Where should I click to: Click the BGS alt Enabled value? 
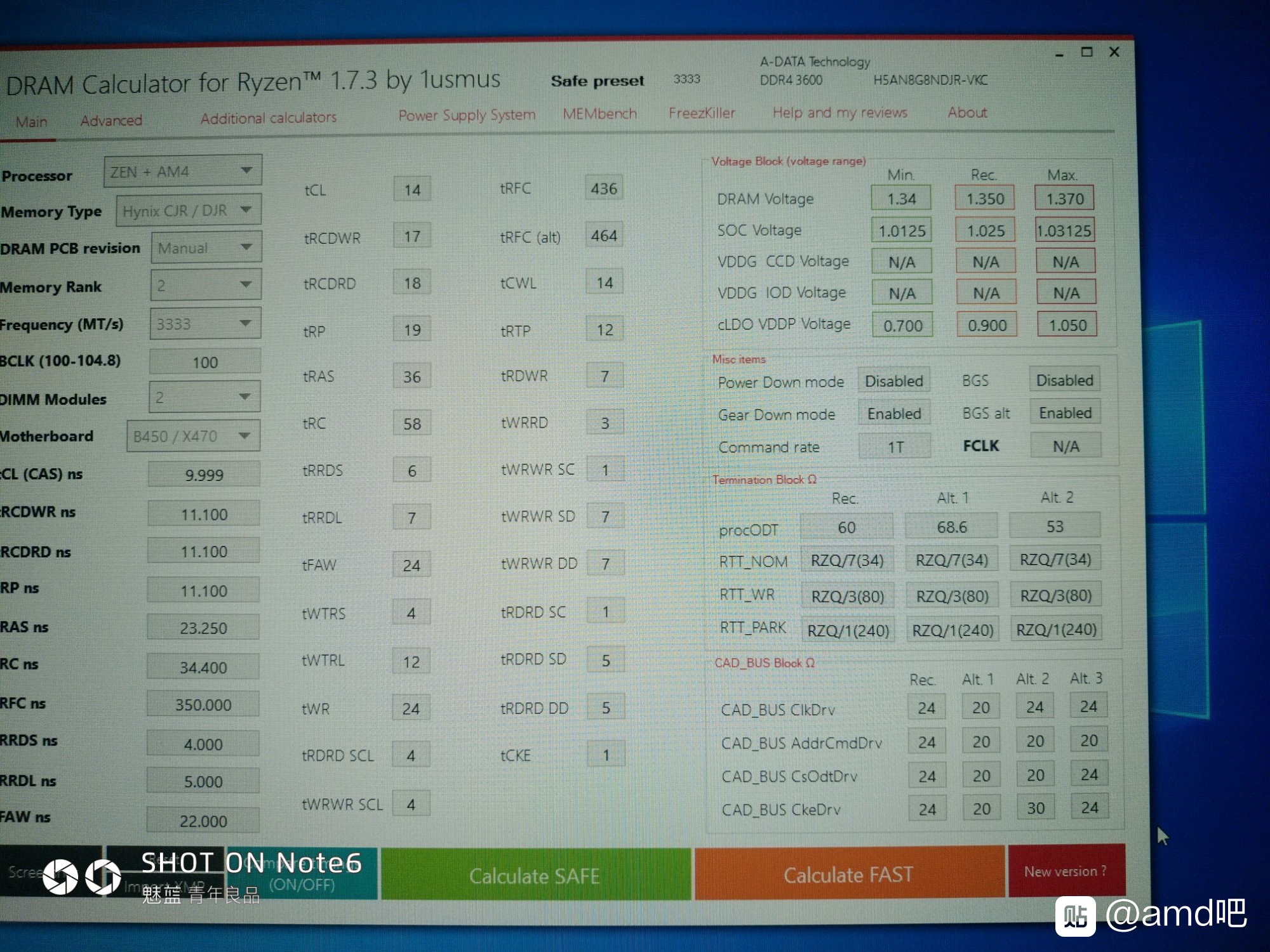coord(1066,413)
